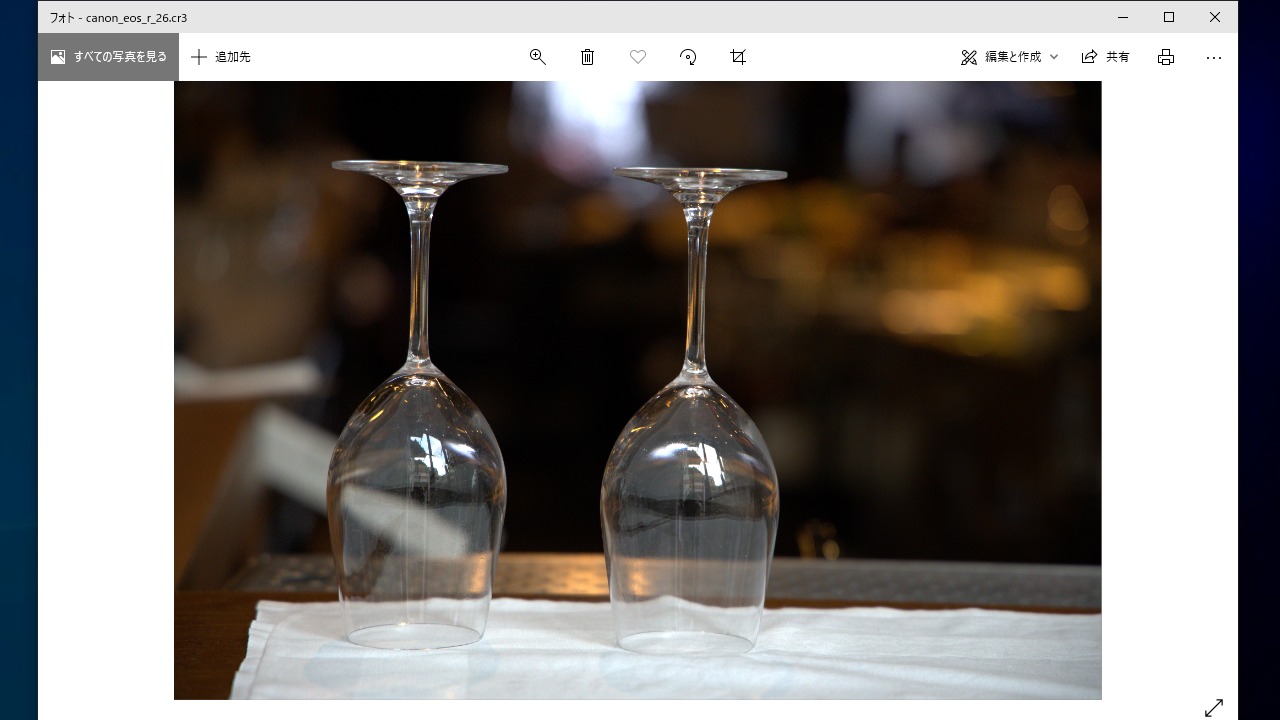Open the 'すべての写真を見る' all photos view
This screenshot has height=720, width=1280.
(x=108, y=57)
